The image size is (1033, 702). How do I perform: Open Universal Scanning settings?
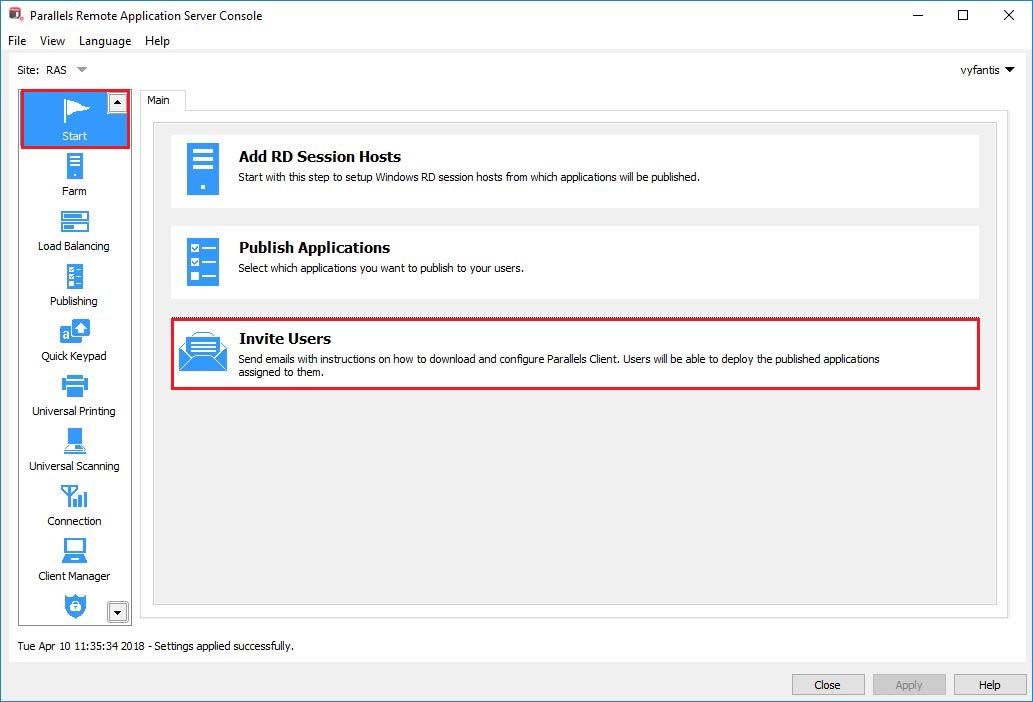tap(74, 448)
